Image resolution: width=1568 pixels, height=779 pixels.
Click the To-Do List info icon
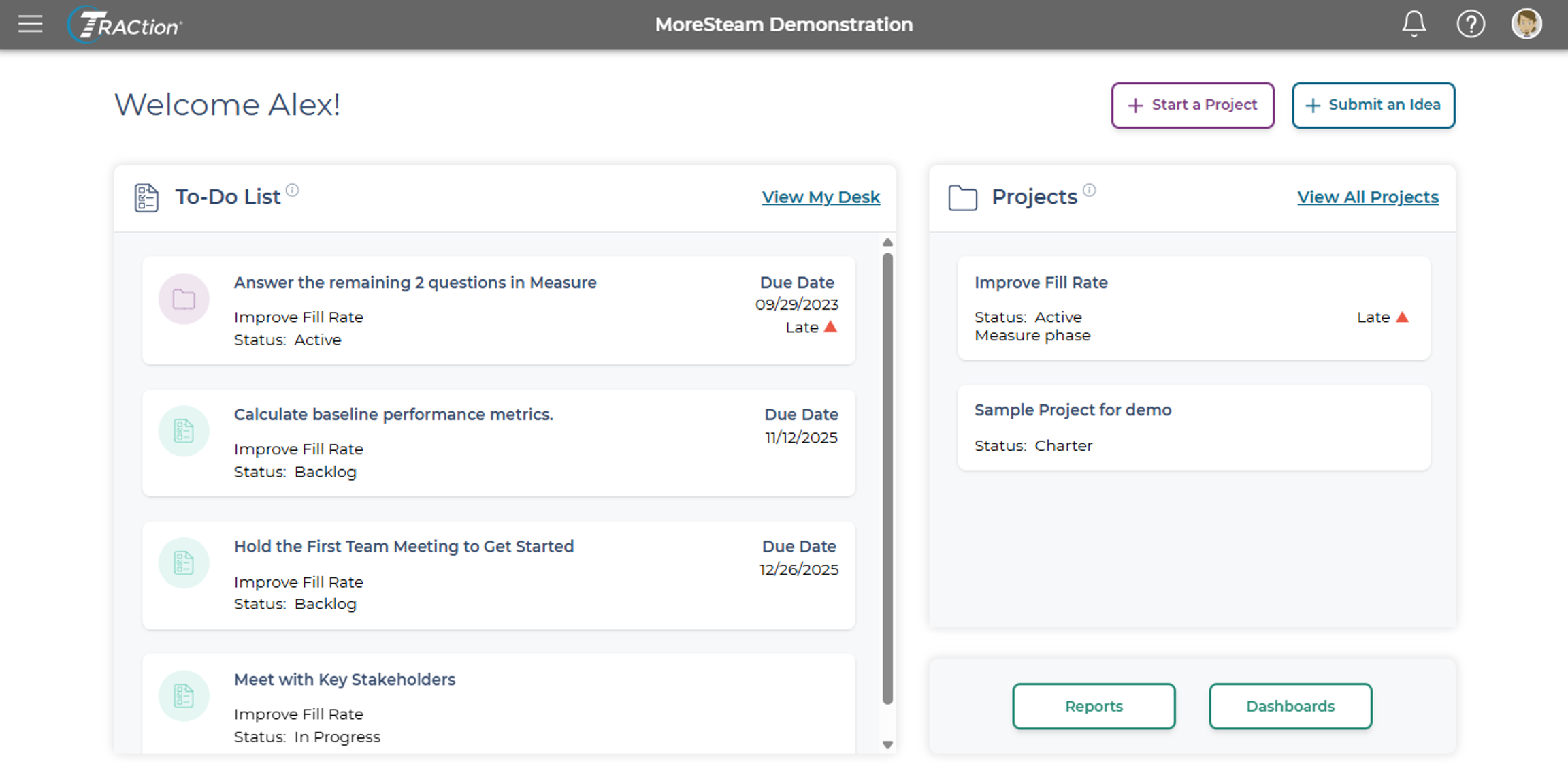[x=292, y=190]
